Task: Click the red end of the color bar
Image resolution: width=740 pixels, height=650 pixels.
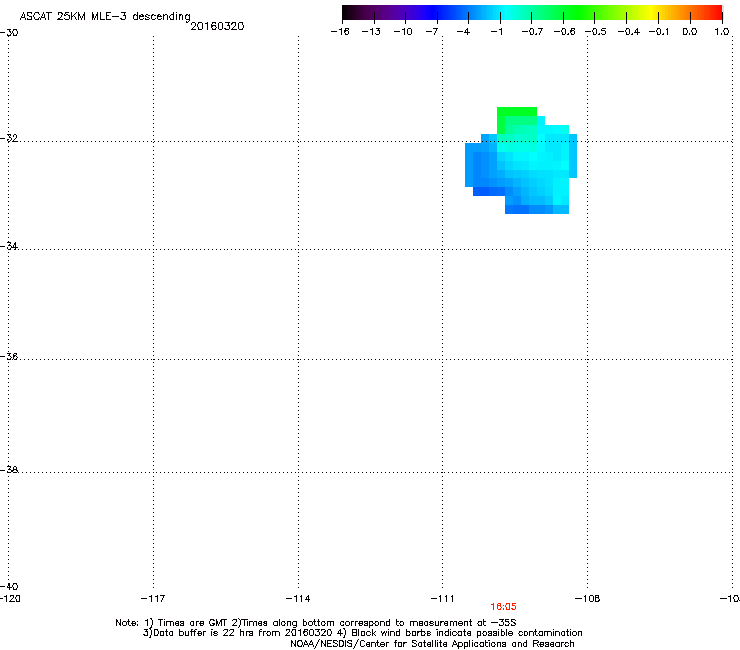Action: click(x=713, y=13)
